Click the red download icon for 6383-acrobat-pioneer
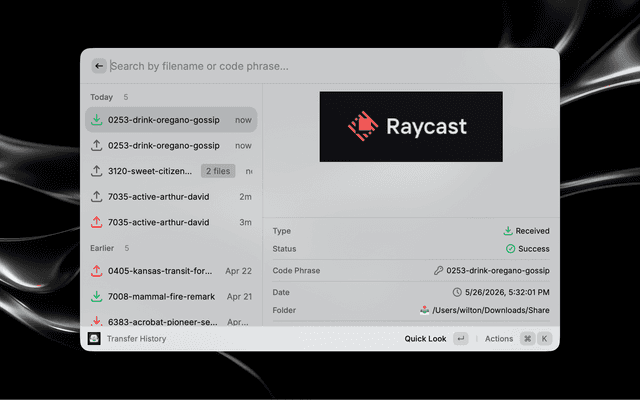 click(96, 321)
